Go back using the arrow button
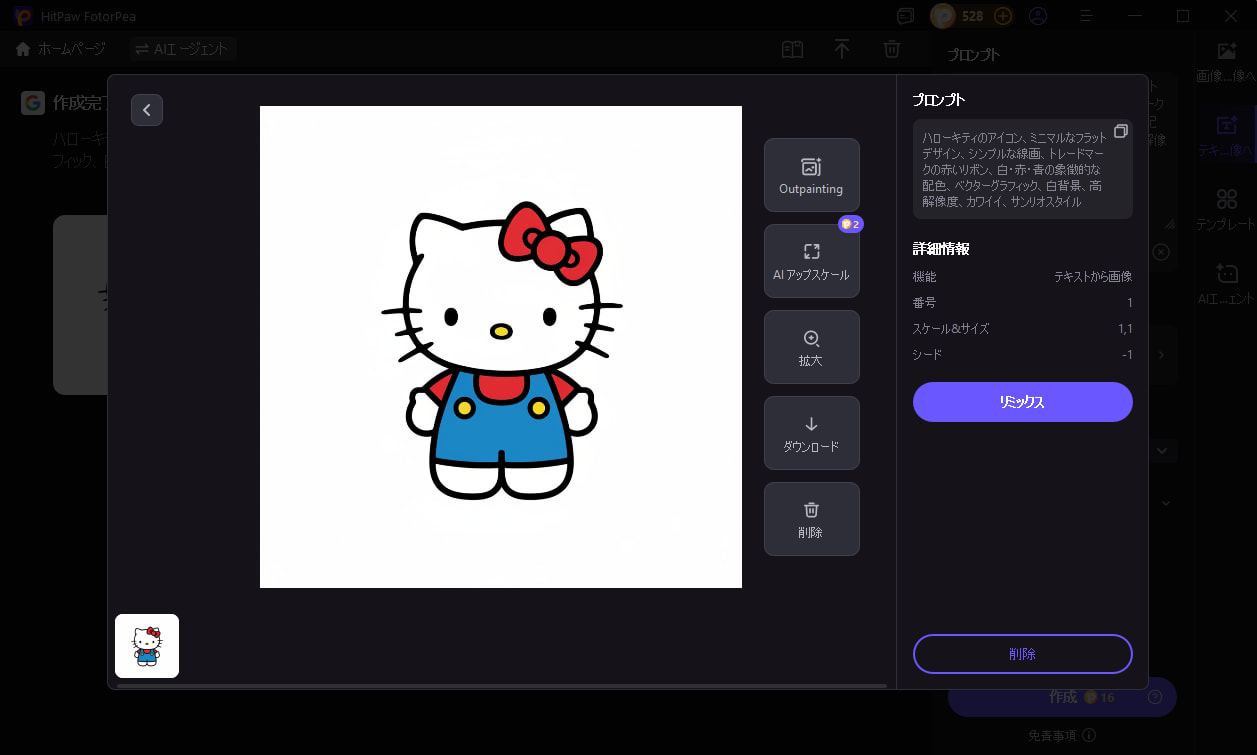Screen dimensions: 1257x755 coord(147,110)
